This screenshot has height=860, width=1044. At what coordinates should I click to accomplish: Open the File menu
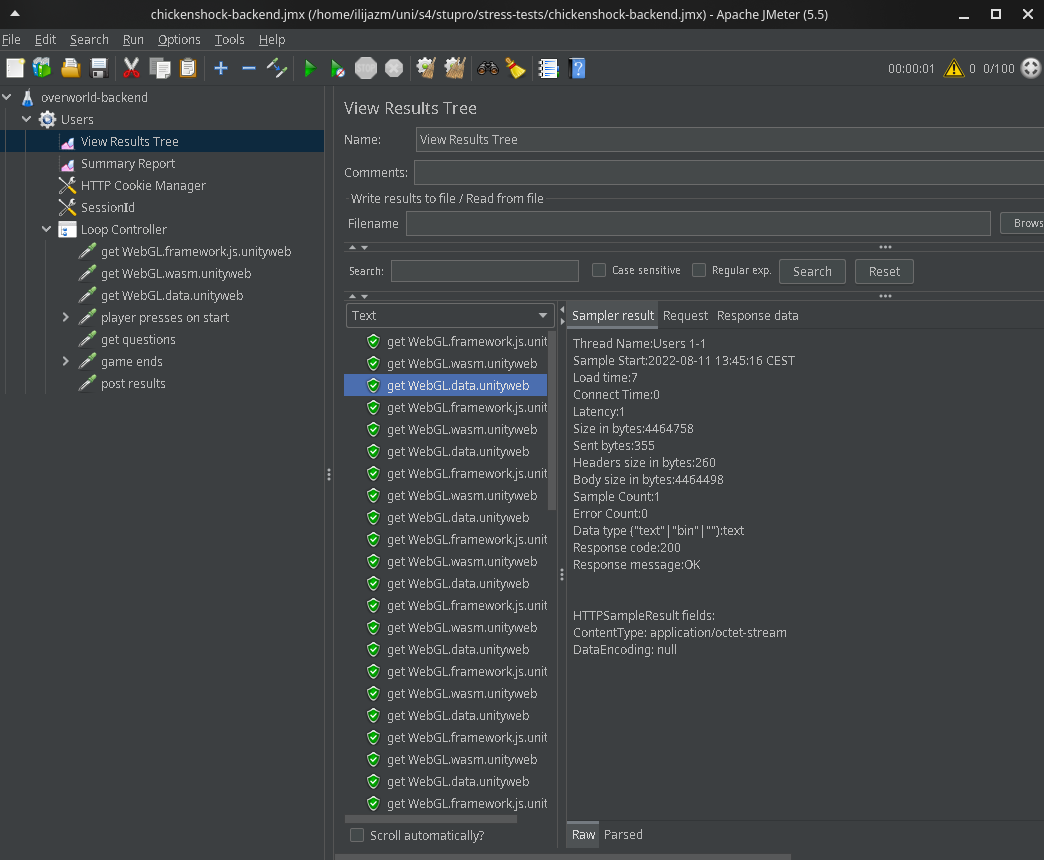point(11,40)
